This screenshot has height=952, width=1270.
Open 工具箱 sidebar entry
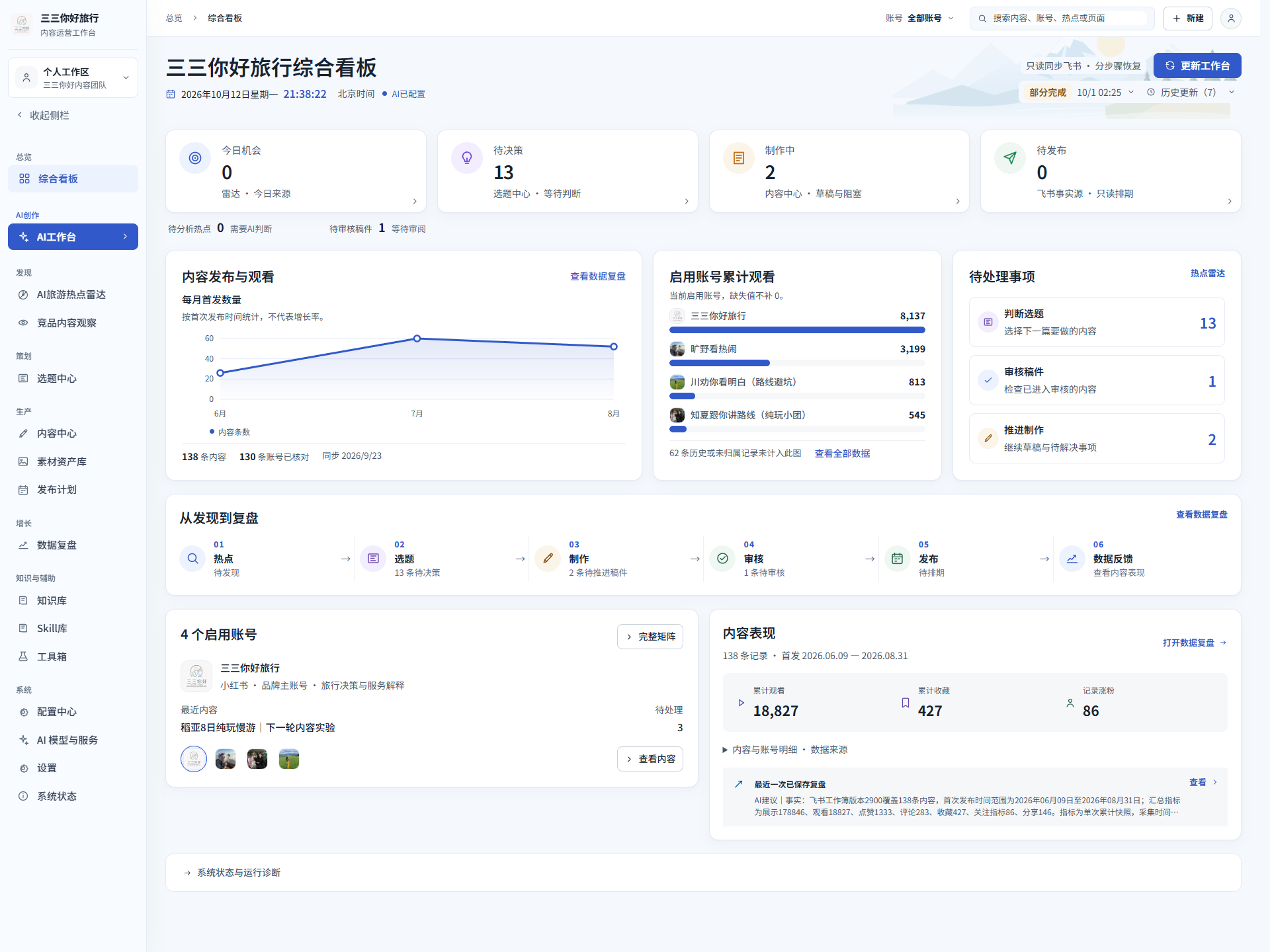[73, 657]
